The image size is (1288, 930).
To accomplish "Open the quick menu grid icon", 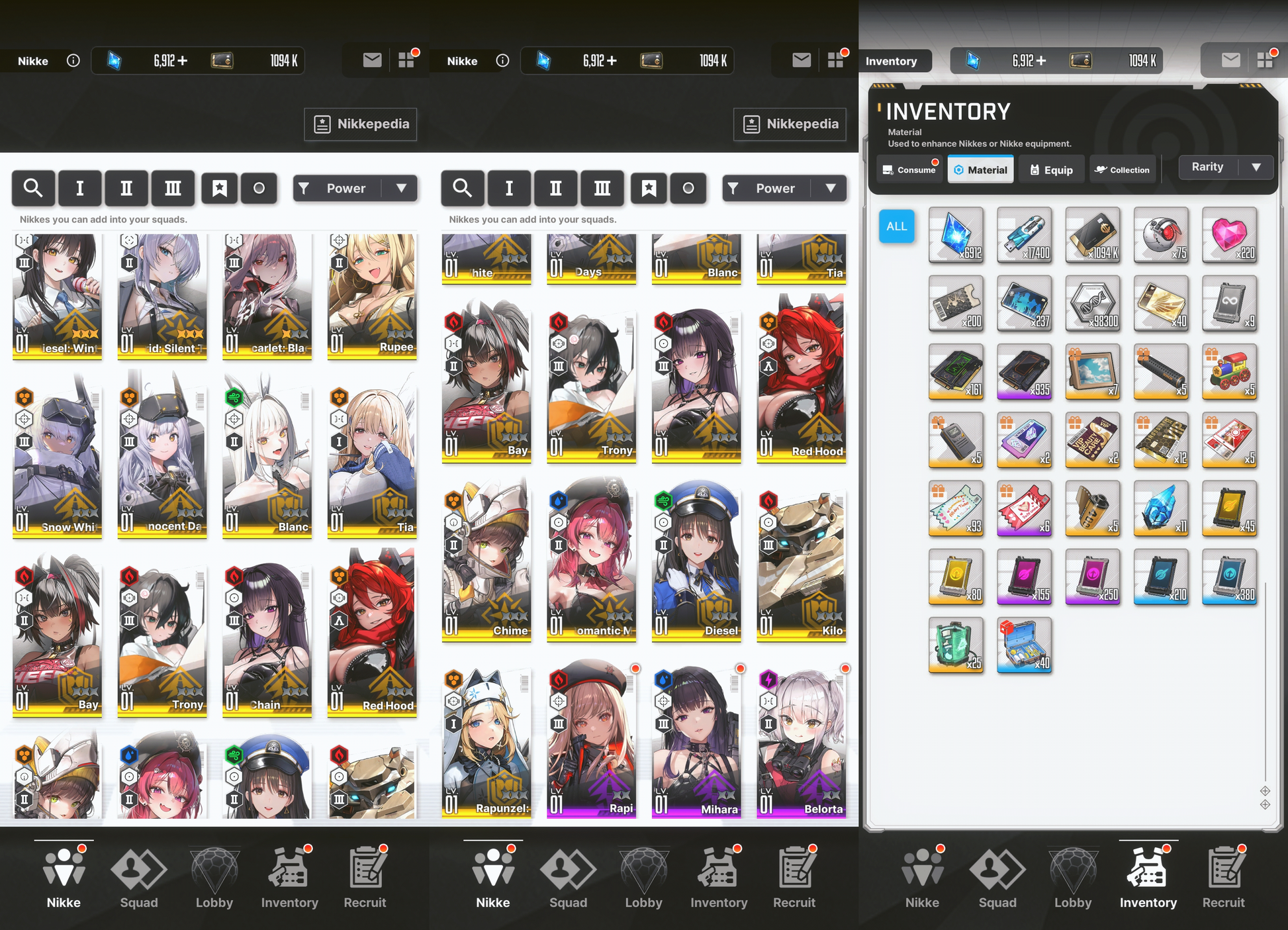I will [x=406, y=60].
